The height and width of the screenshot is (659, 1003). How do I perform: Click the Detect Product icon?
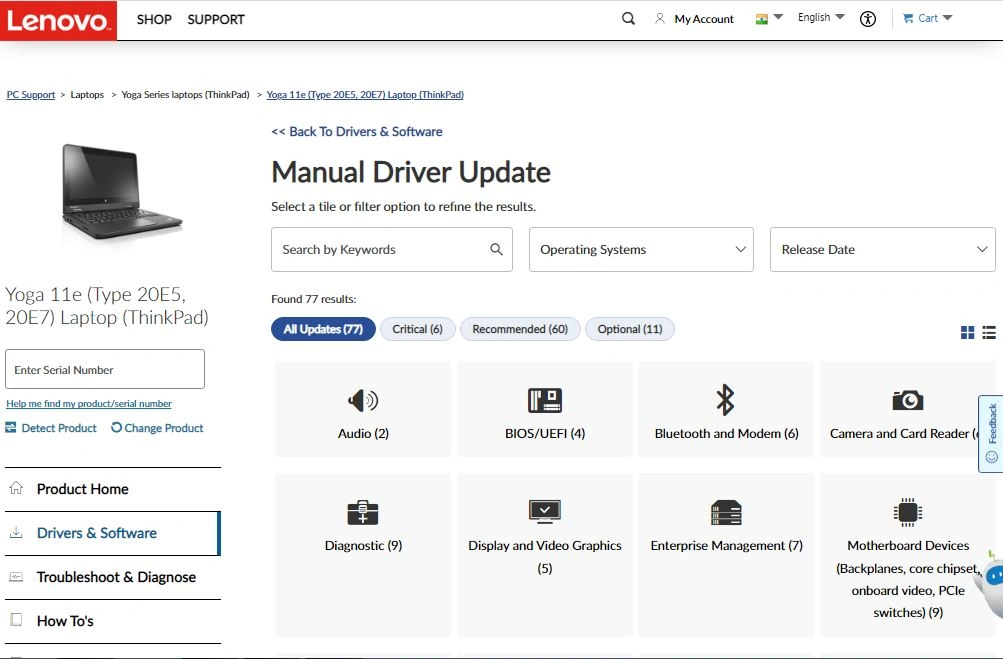11,427
